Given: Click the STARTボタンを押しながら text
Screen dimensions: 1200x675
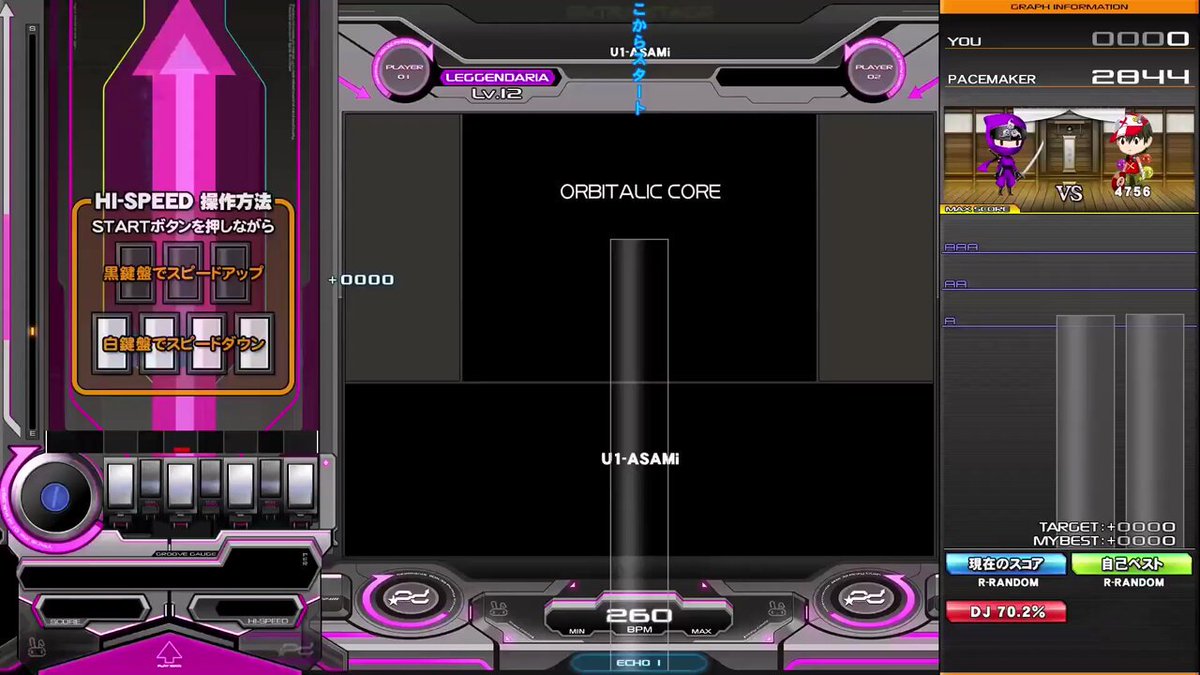Looking at the screenshot, I should tap(183, 227).
